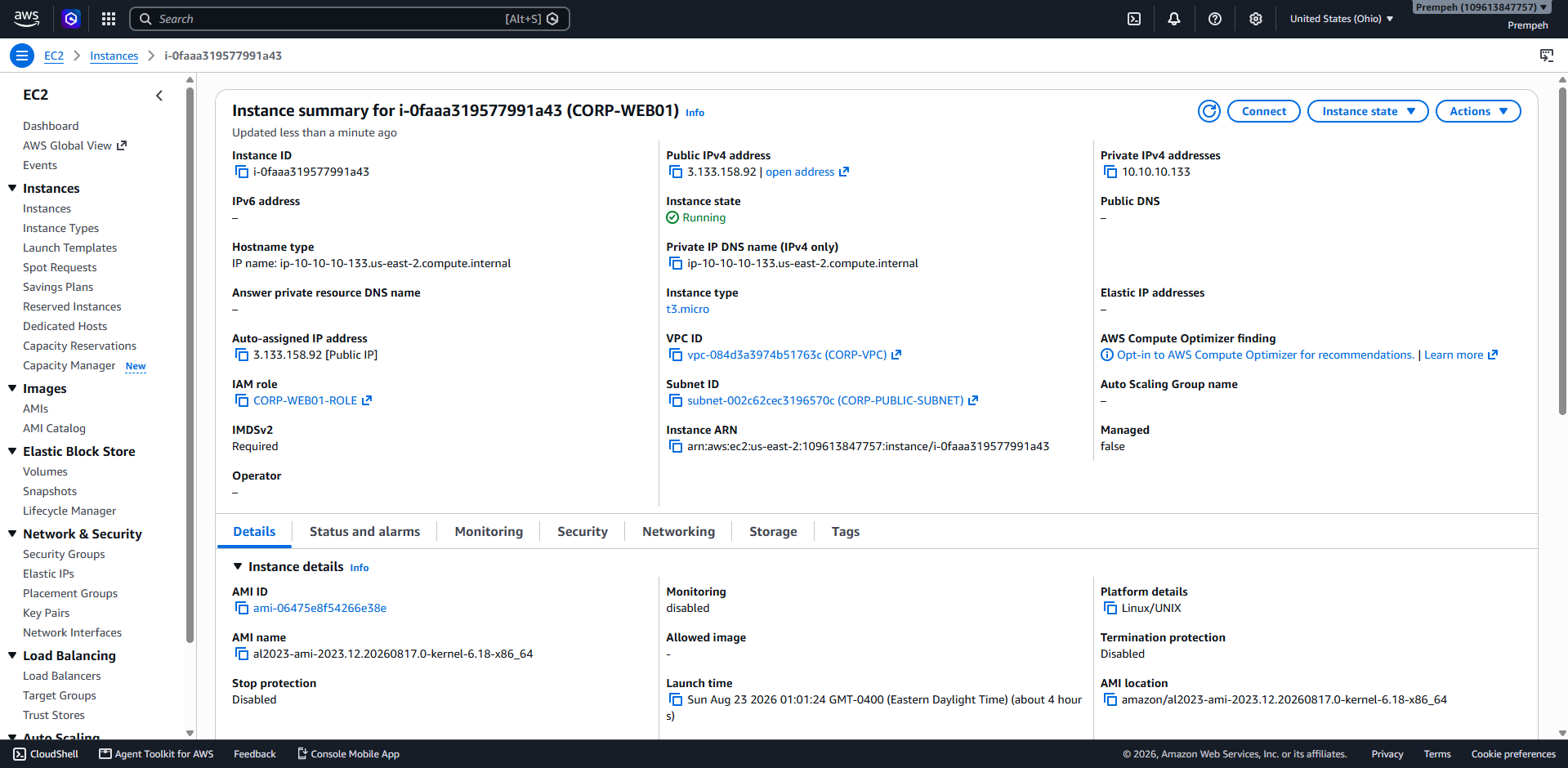The height and width of the screenshot is (768, 1568).
Task: Open CloudShell from the bottom bar
Action: (46, 754)
